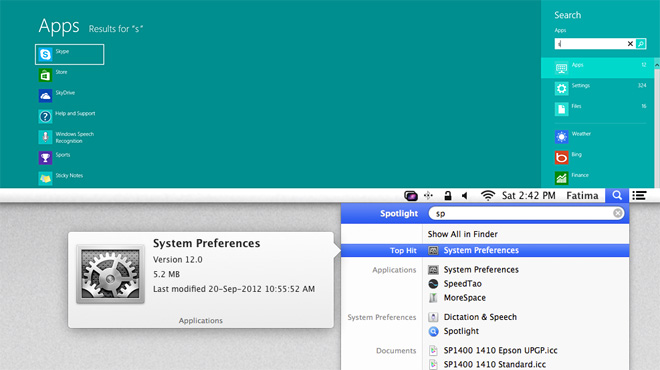
Task: Launch SkyDrive from the Apps results
Action: click(x=45, y=96)
